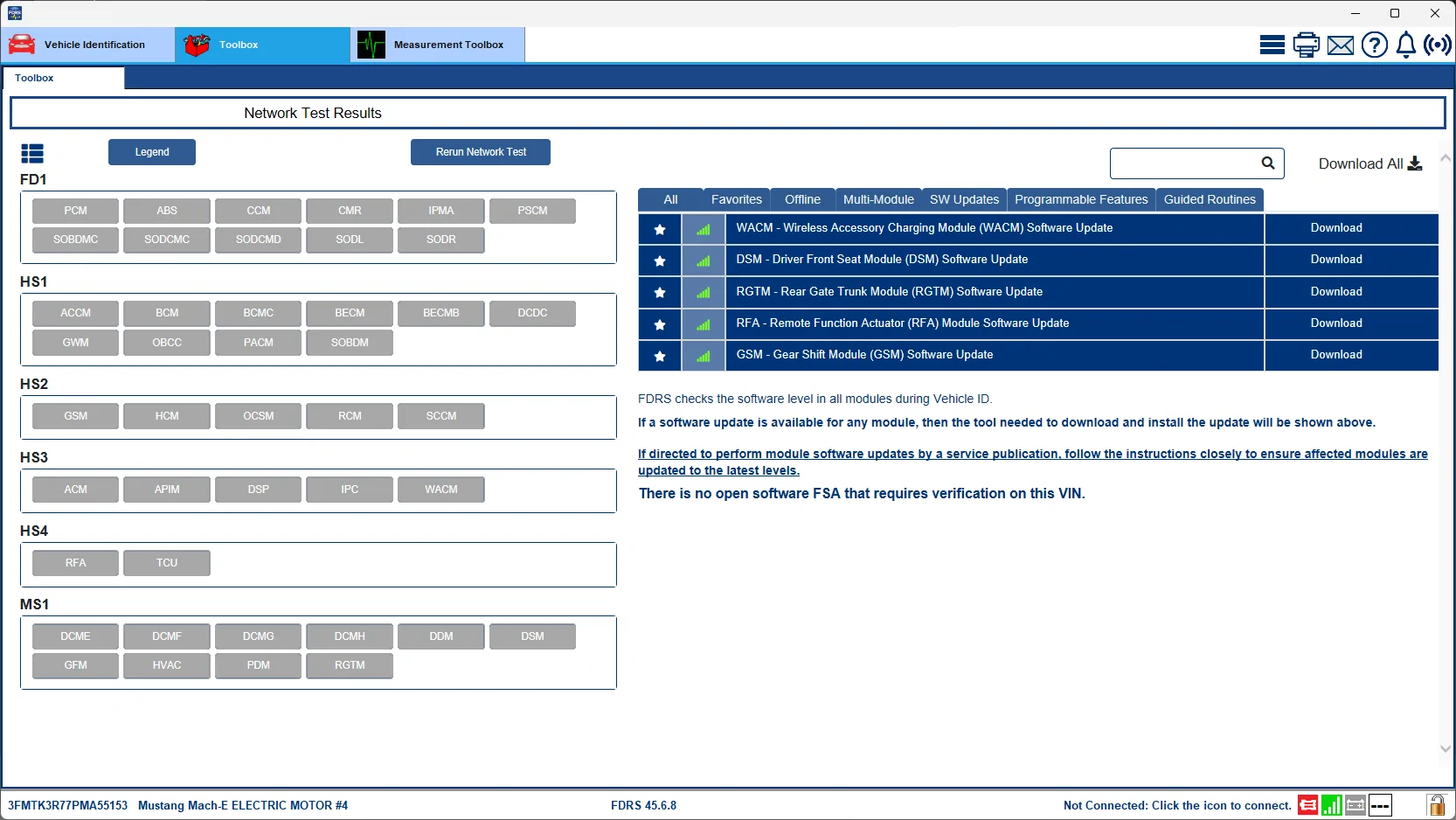Click the wireless broadcast icon beside the bell
The width and height of the screenshot is (1456, 820).
click(1437, 45)
